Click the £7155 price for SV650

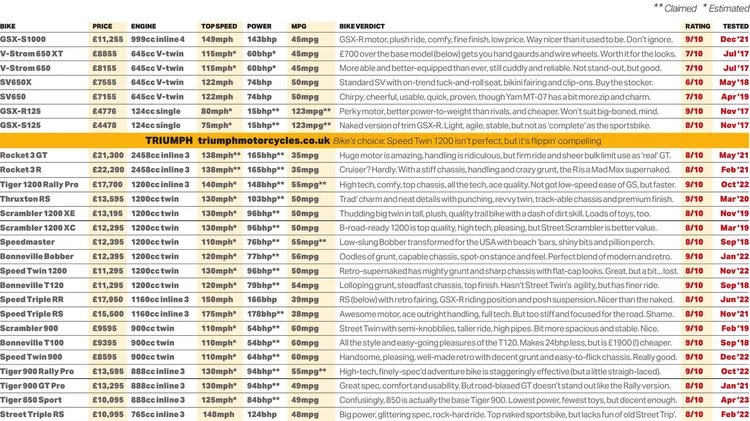point(104,97)
